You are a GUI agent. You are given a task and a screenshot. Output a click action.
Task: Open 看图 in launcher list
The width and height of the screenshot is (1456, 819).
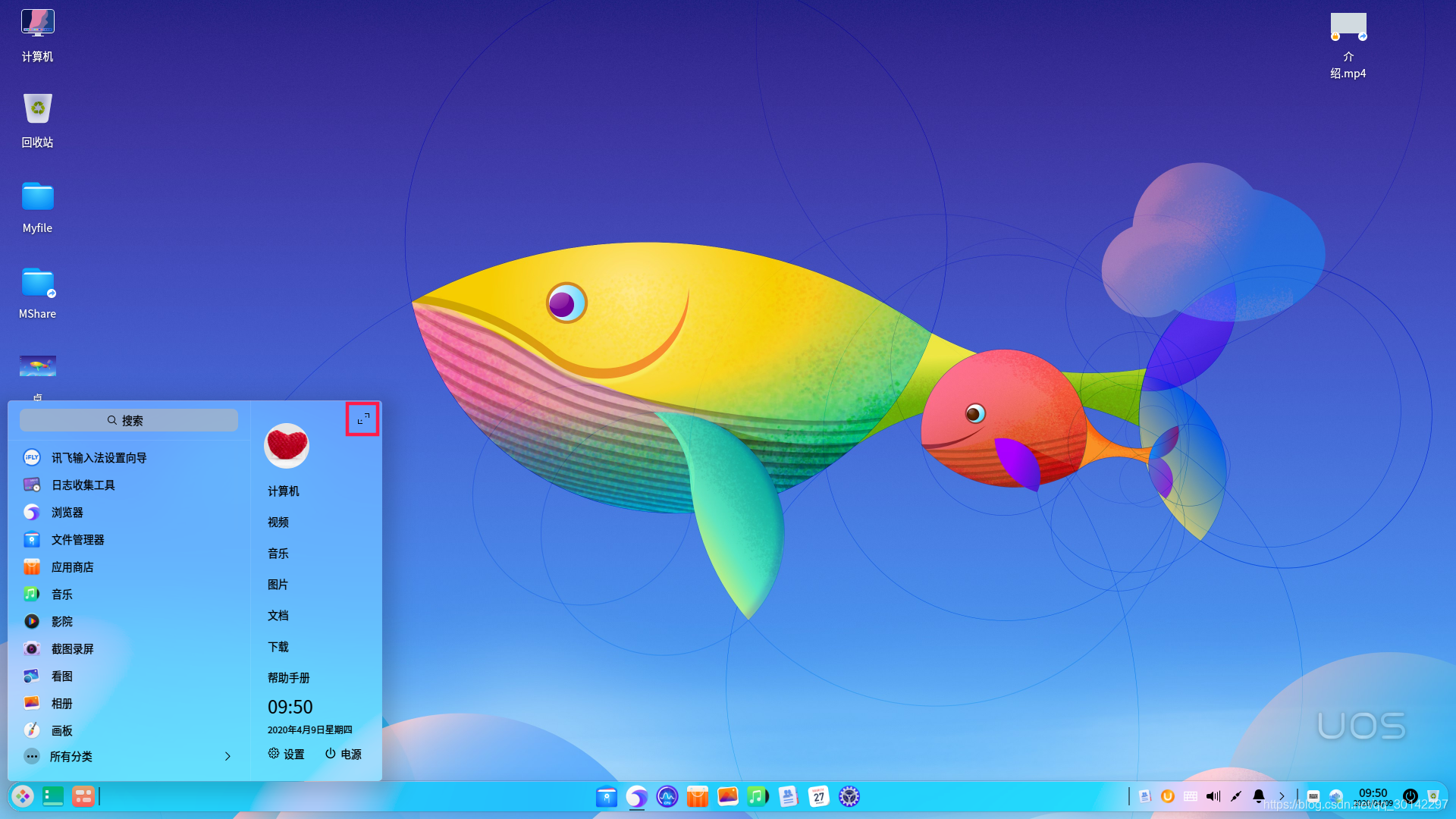coord(127,676)
